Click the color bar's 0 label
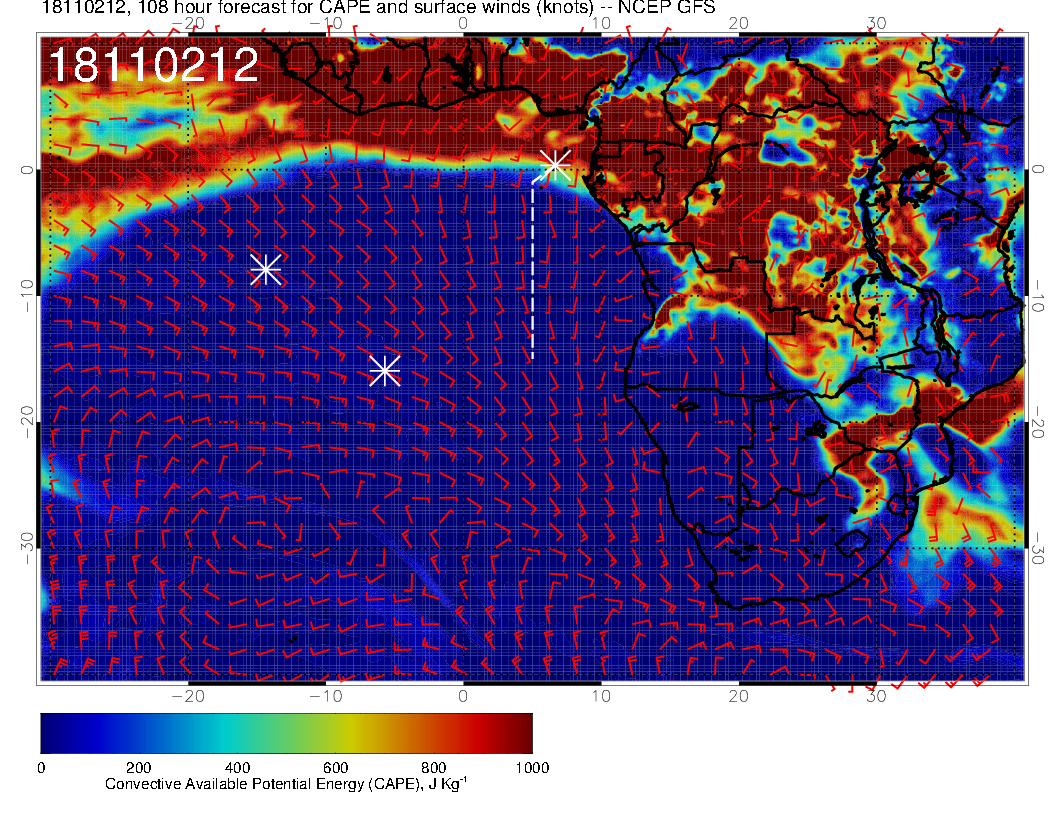Image resolution: width=1056 pixels, height=816 pixels. (41, 768)
